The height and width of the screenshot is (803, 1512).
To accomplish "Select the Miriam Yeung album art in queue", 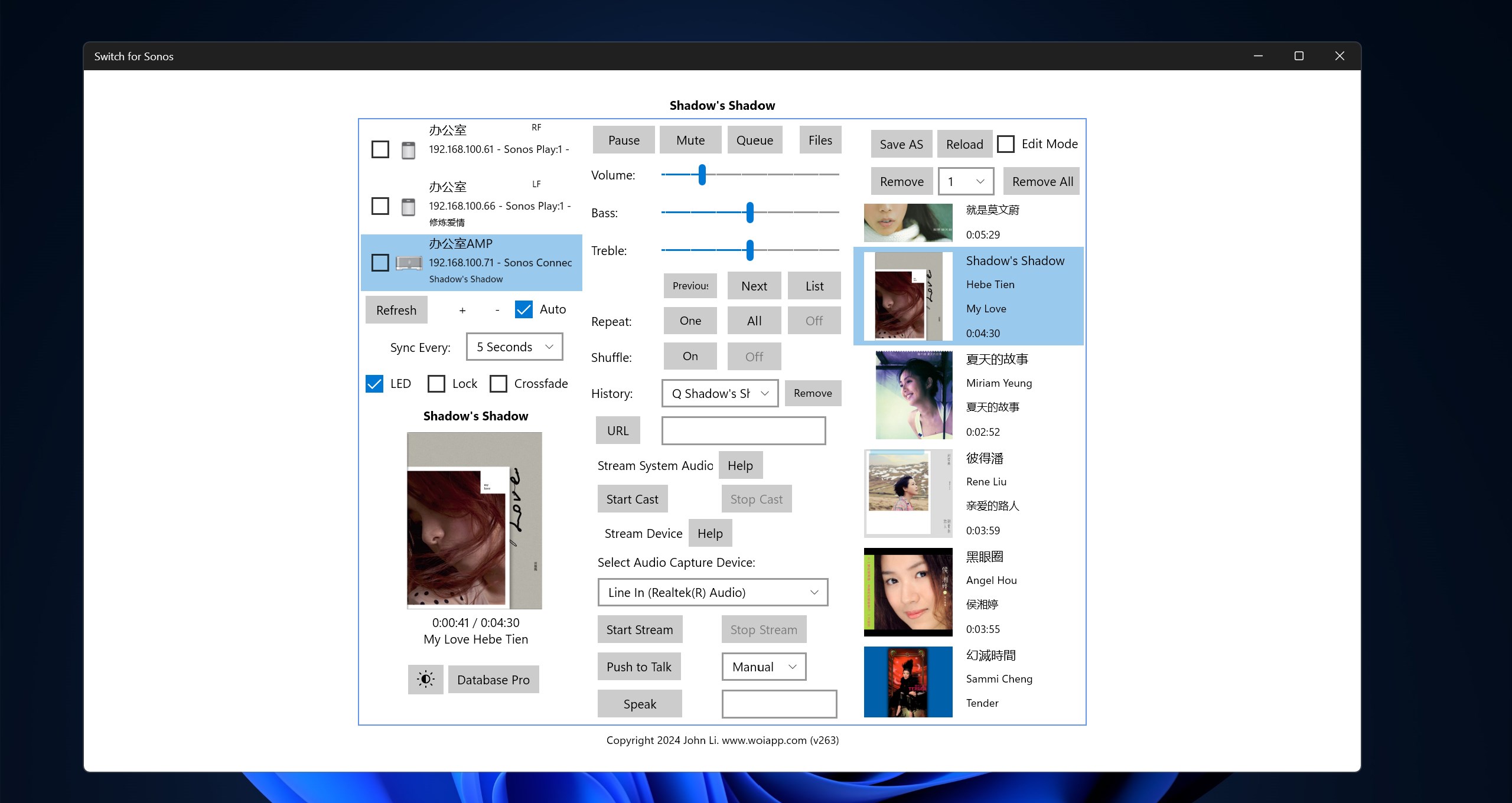I will (x=914, y=395).
